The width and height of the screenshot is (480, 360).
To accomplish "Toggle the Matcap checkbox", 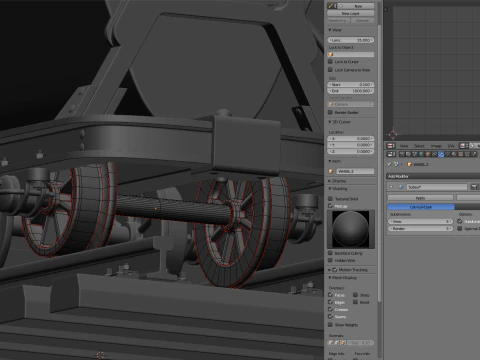I will click(330, 206).
